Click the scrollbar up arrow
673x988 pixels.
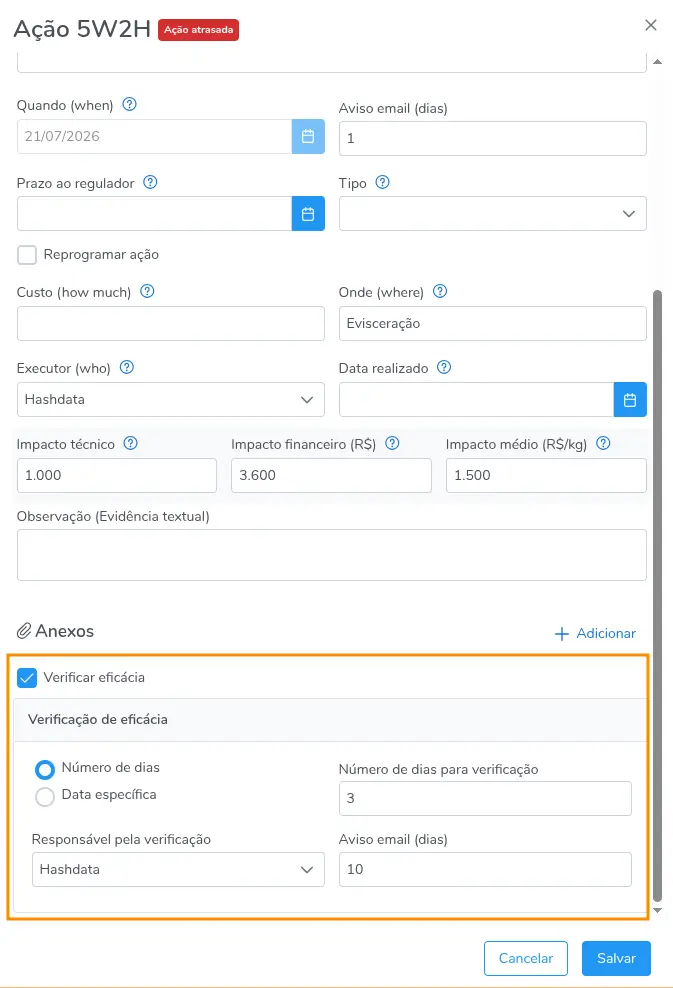tap(657, 62)
